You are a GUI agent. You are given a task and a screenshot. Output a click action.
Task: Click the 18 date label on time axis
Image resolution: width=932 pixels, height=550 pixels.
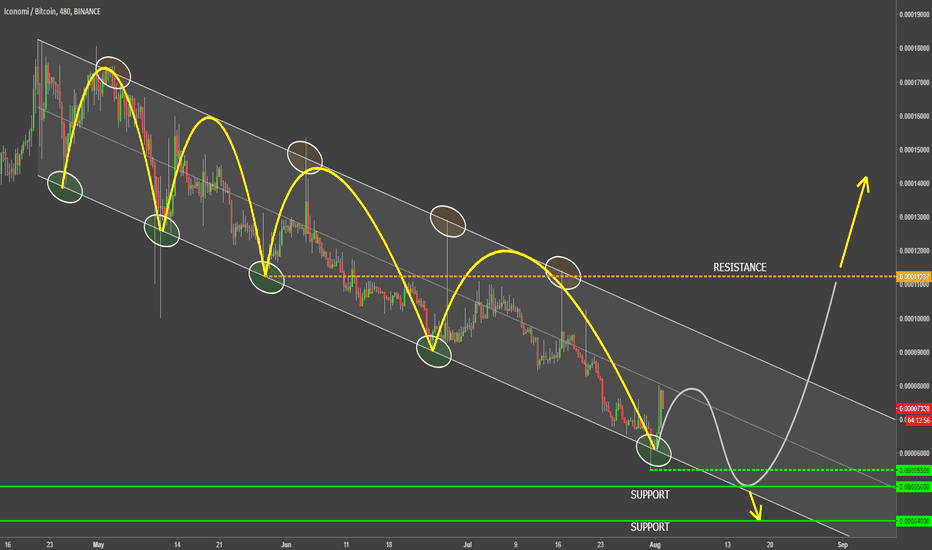[389, 545]
